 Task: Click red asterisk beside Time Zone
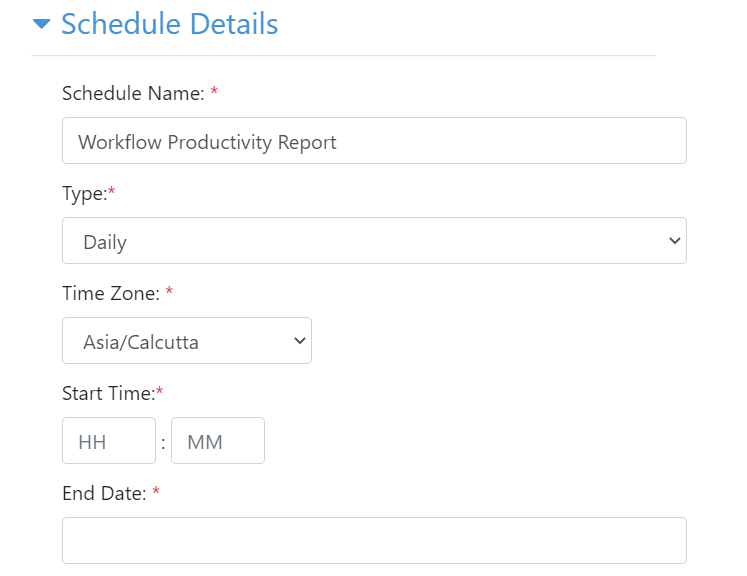click(169, 291)
